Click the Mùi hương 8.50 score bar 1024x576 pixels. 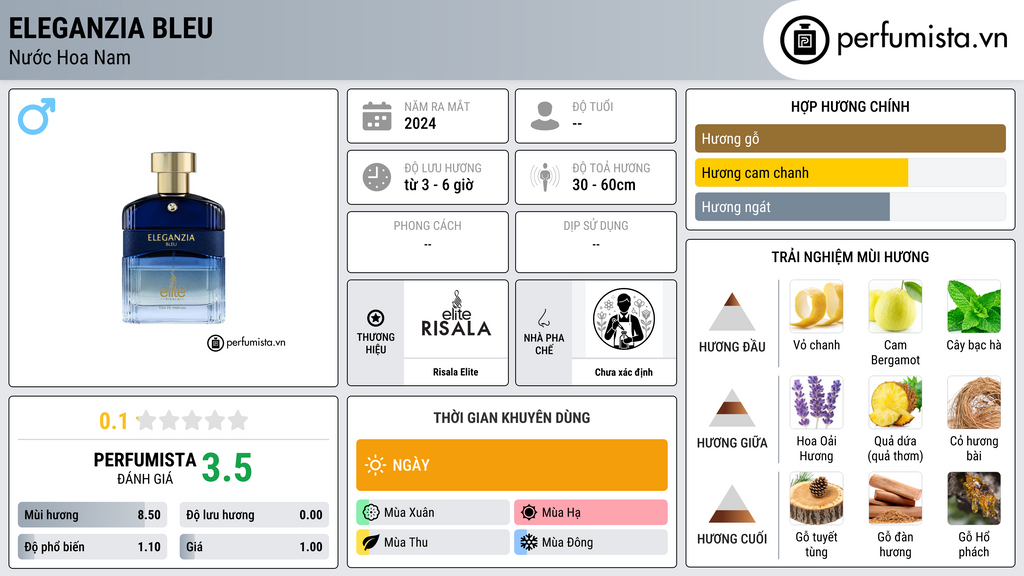(92, 515)
